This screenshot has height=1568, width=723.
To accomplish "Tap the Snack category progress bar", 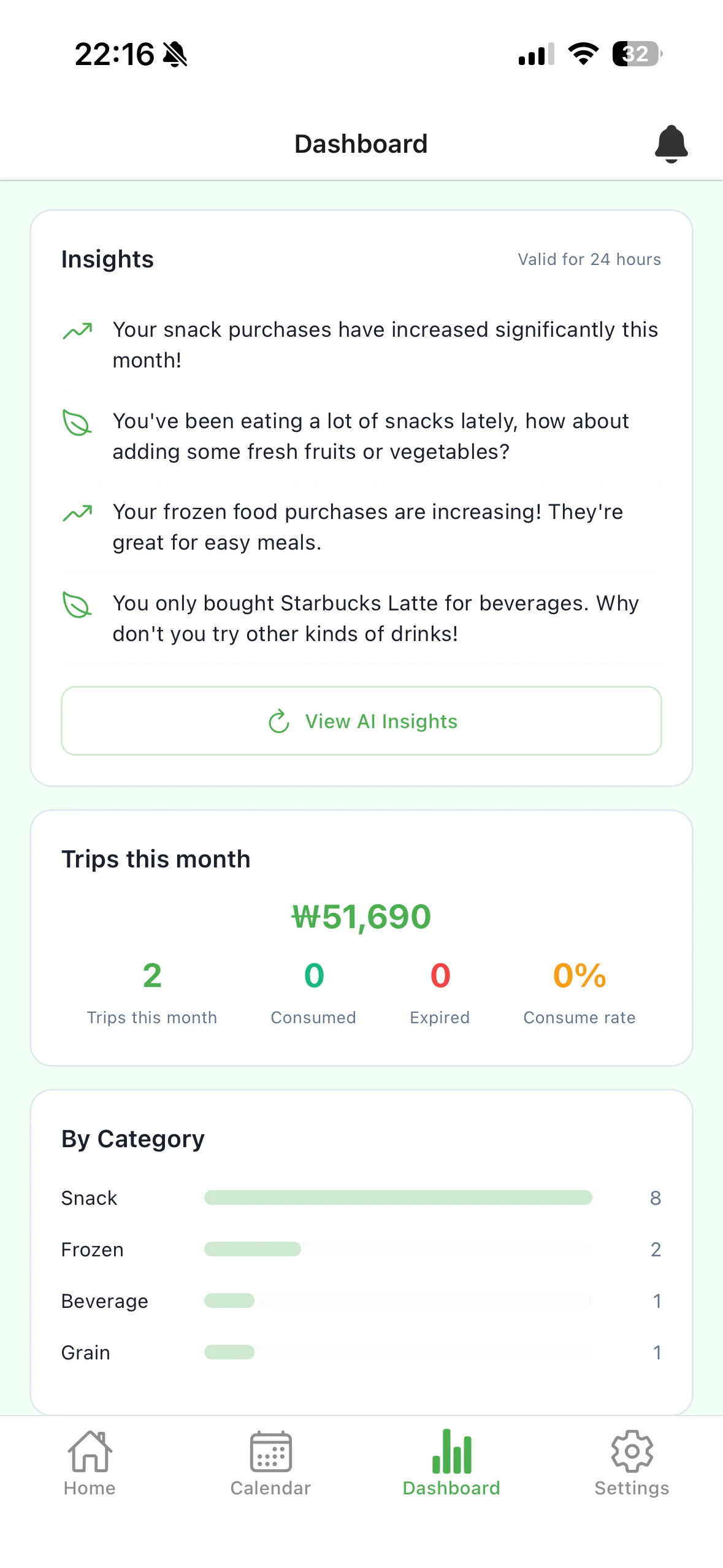I will click(x=398, y=1197).
